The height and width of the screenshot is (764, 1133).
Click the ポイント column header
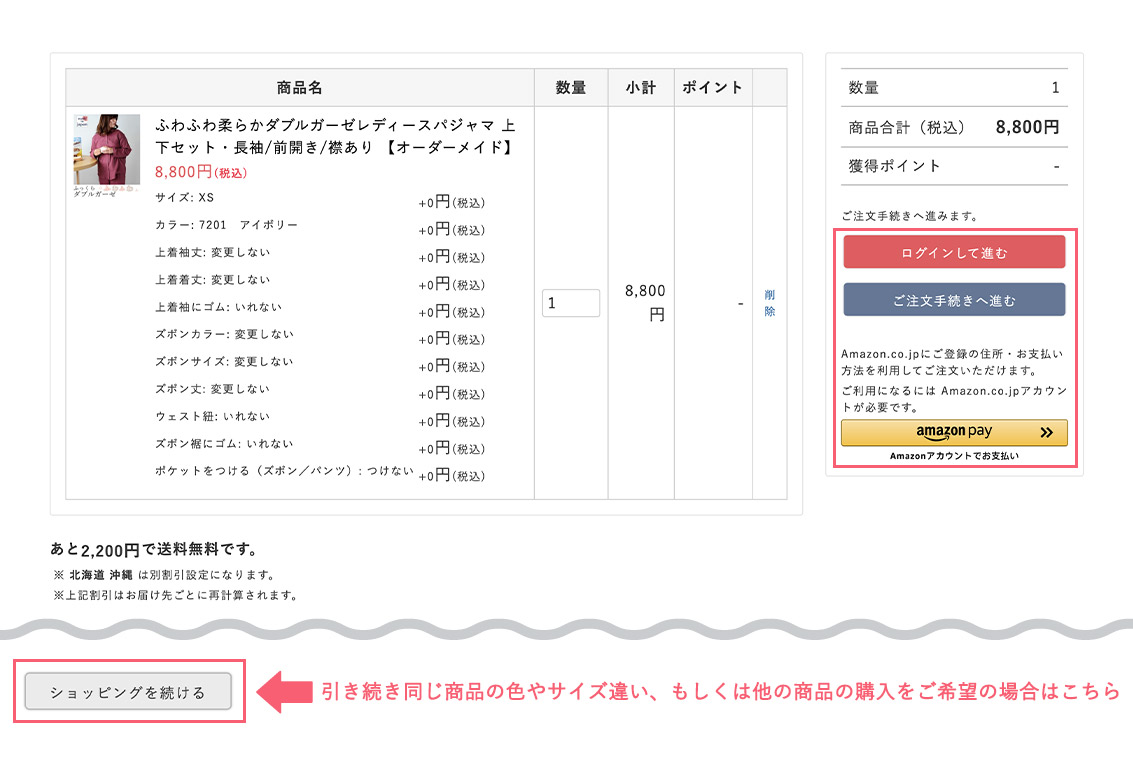click(713, 88)
